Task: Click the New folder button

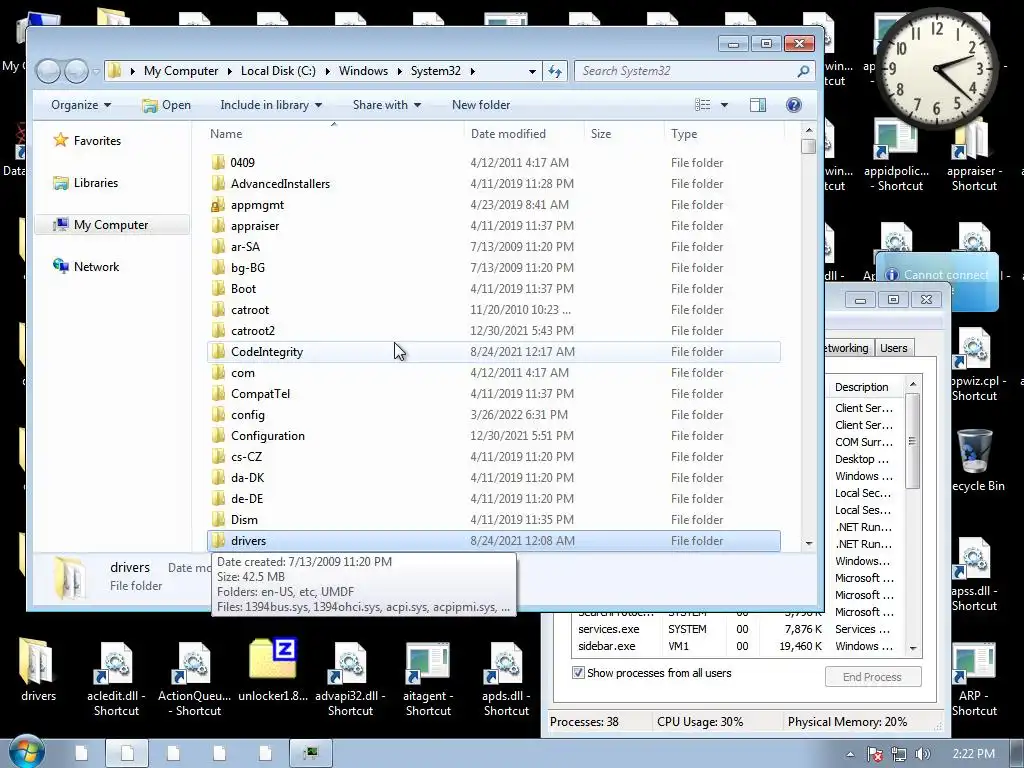Action: (481, 104)
